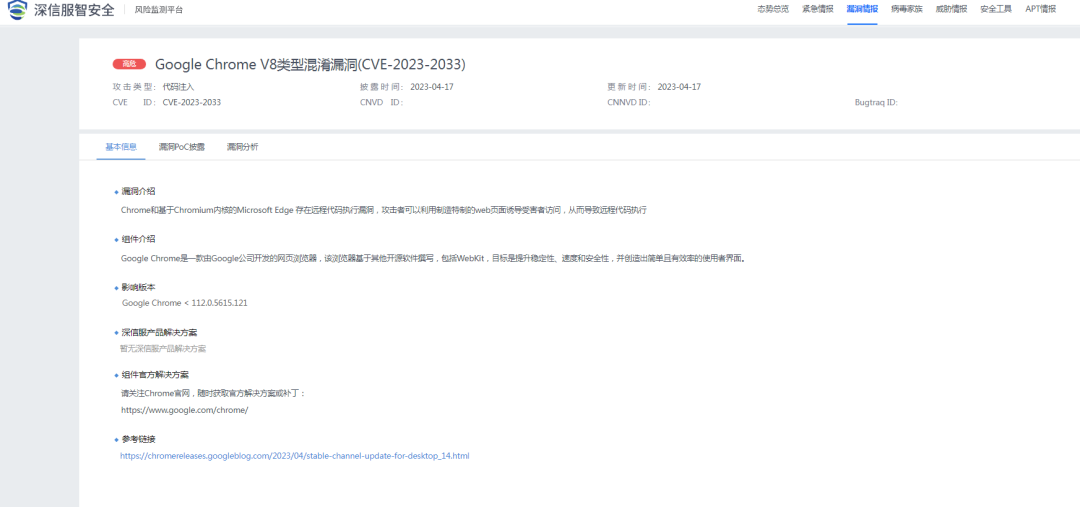Open the 安全工具 nav item
The image size is (1080, 507).
(996, 10)
